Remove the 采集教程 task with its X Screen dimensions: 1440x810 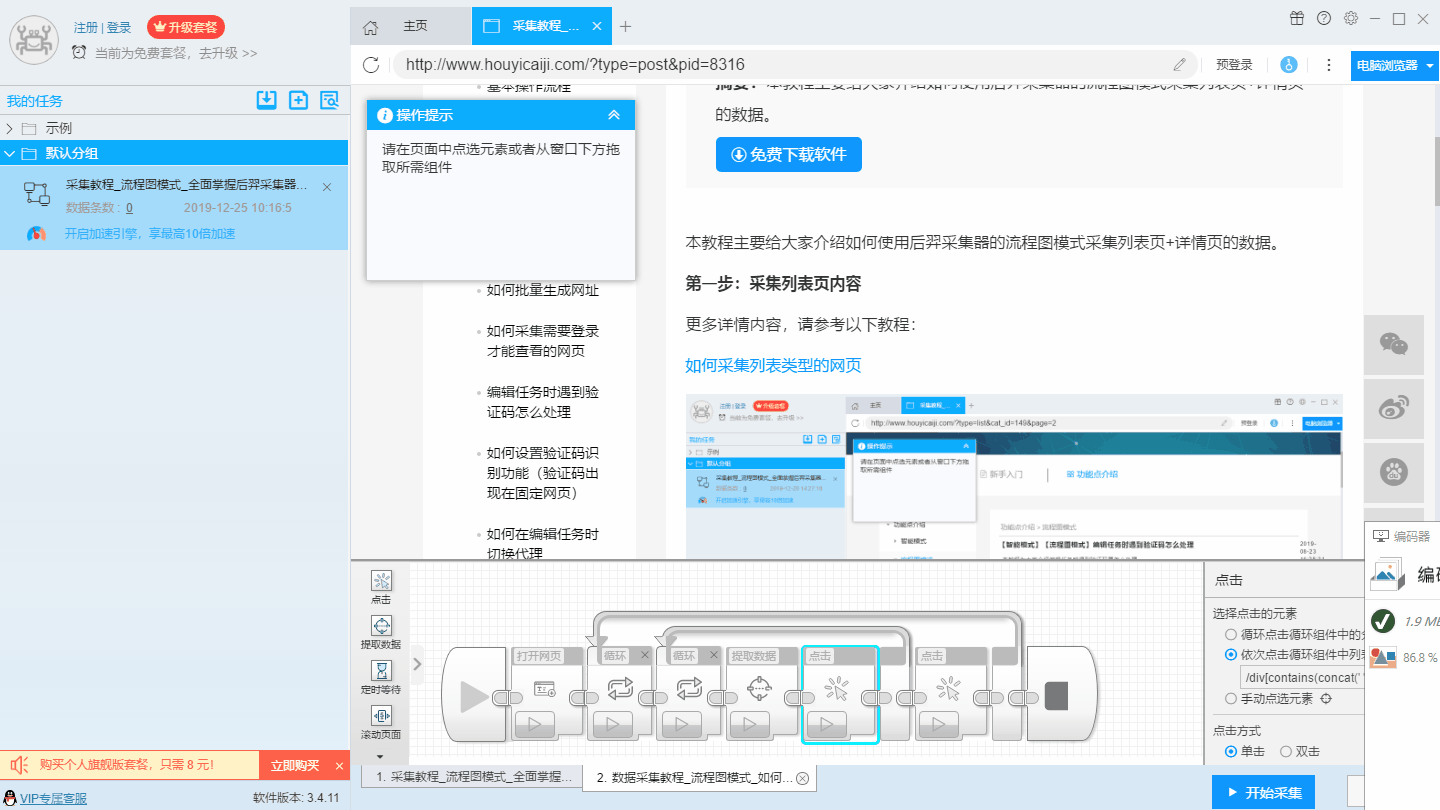[327, 187]
